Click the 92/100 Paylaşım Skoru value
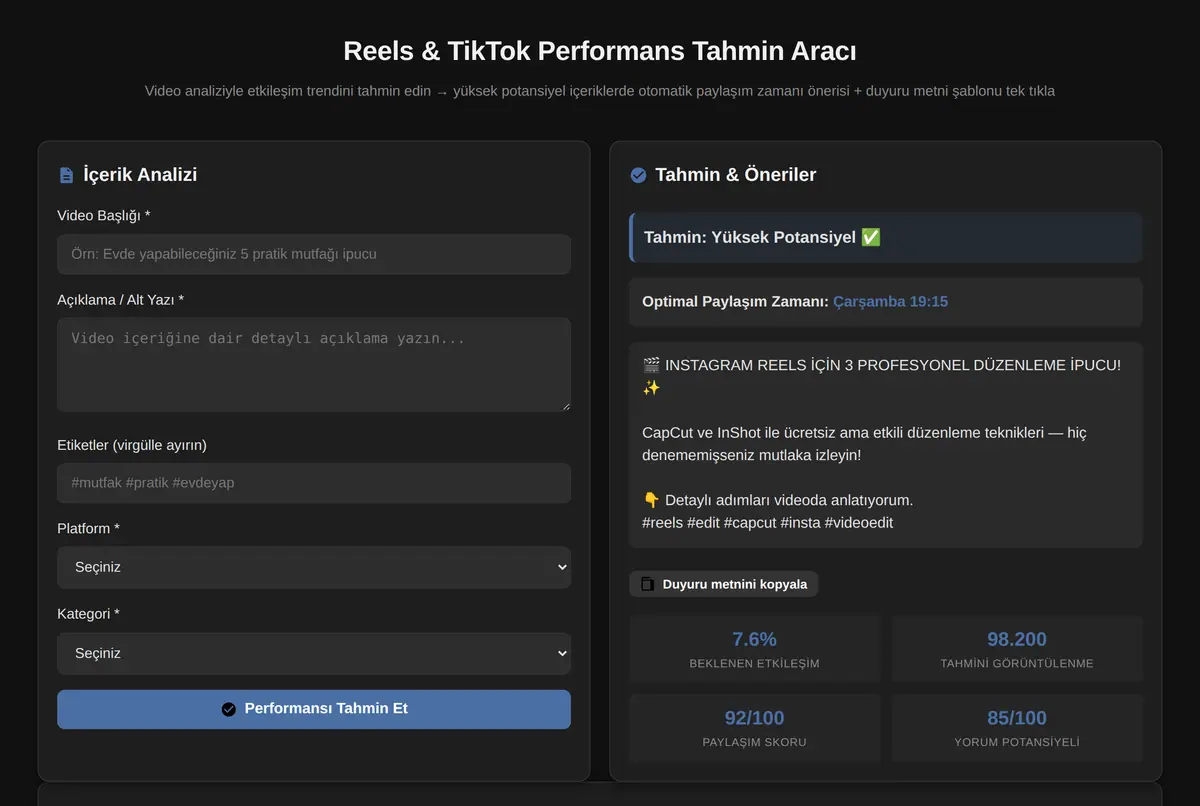The width and height of the screenshot is (1200, 806). tap(755, 718)
